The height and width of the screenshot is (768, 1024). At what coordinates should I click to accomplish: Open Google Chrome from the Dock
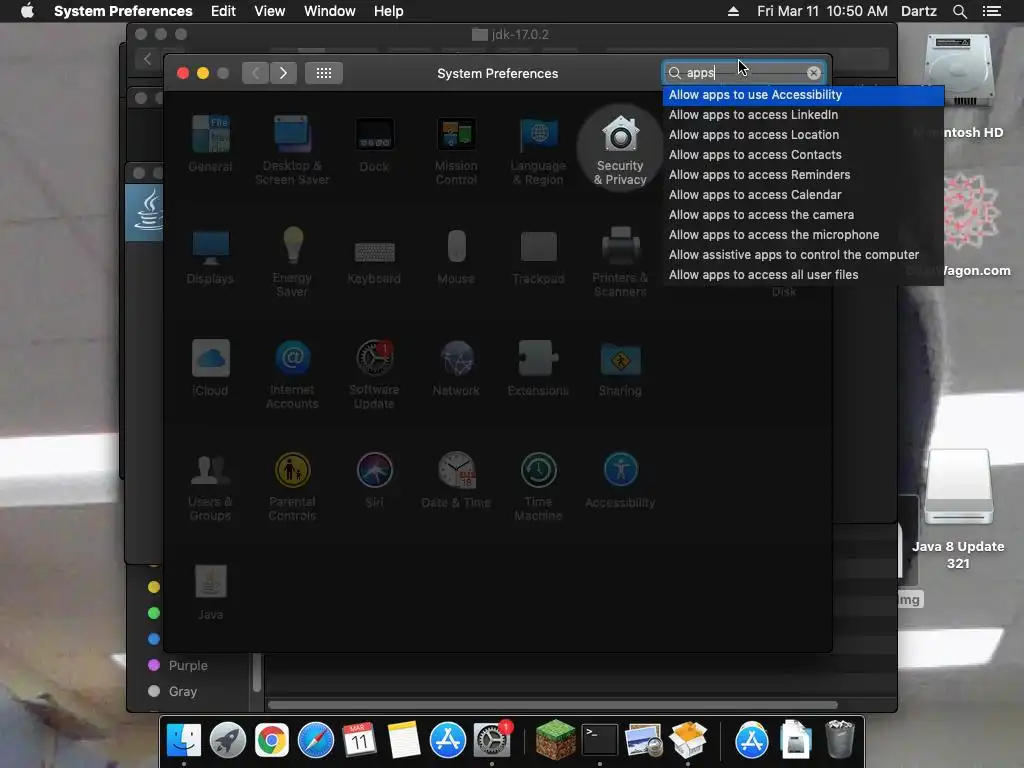[x=272, y=739]
